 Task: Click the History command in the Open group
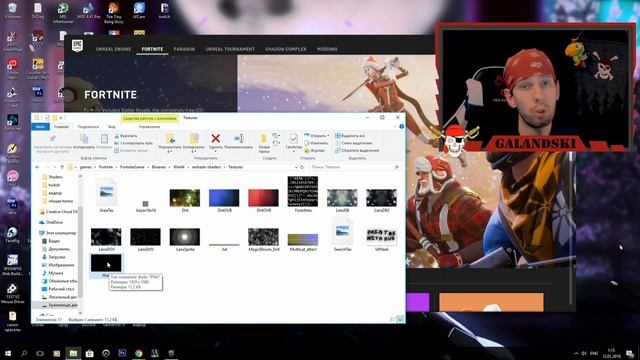point(315,150)
